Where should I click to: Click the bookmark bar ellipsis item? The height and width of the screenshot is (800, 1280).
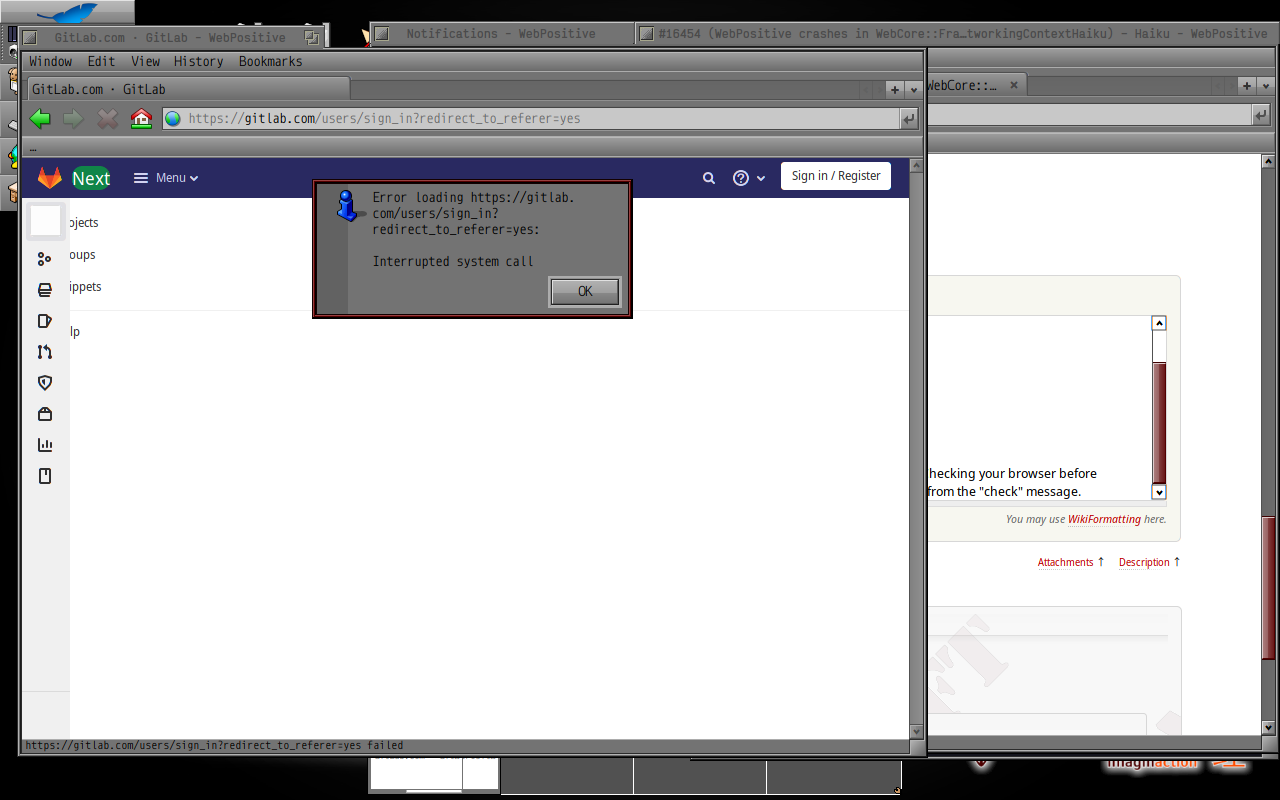coord(33,148)
